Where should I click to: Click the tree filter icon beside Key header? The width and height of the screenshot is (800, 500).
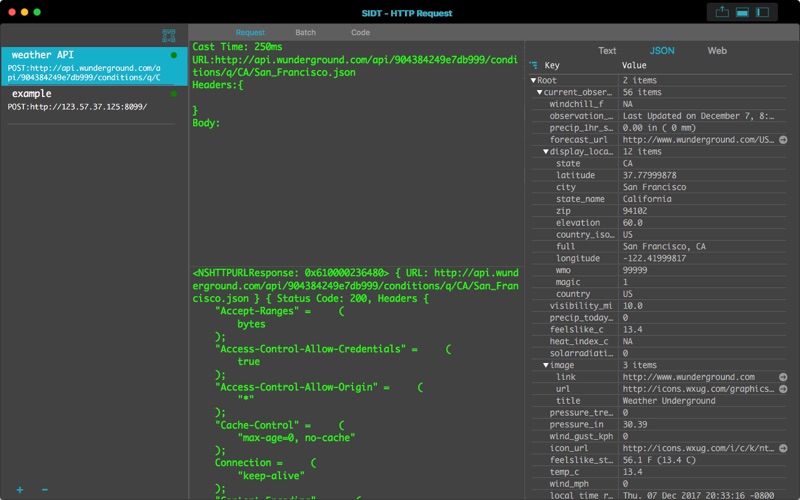click(533, 65)
